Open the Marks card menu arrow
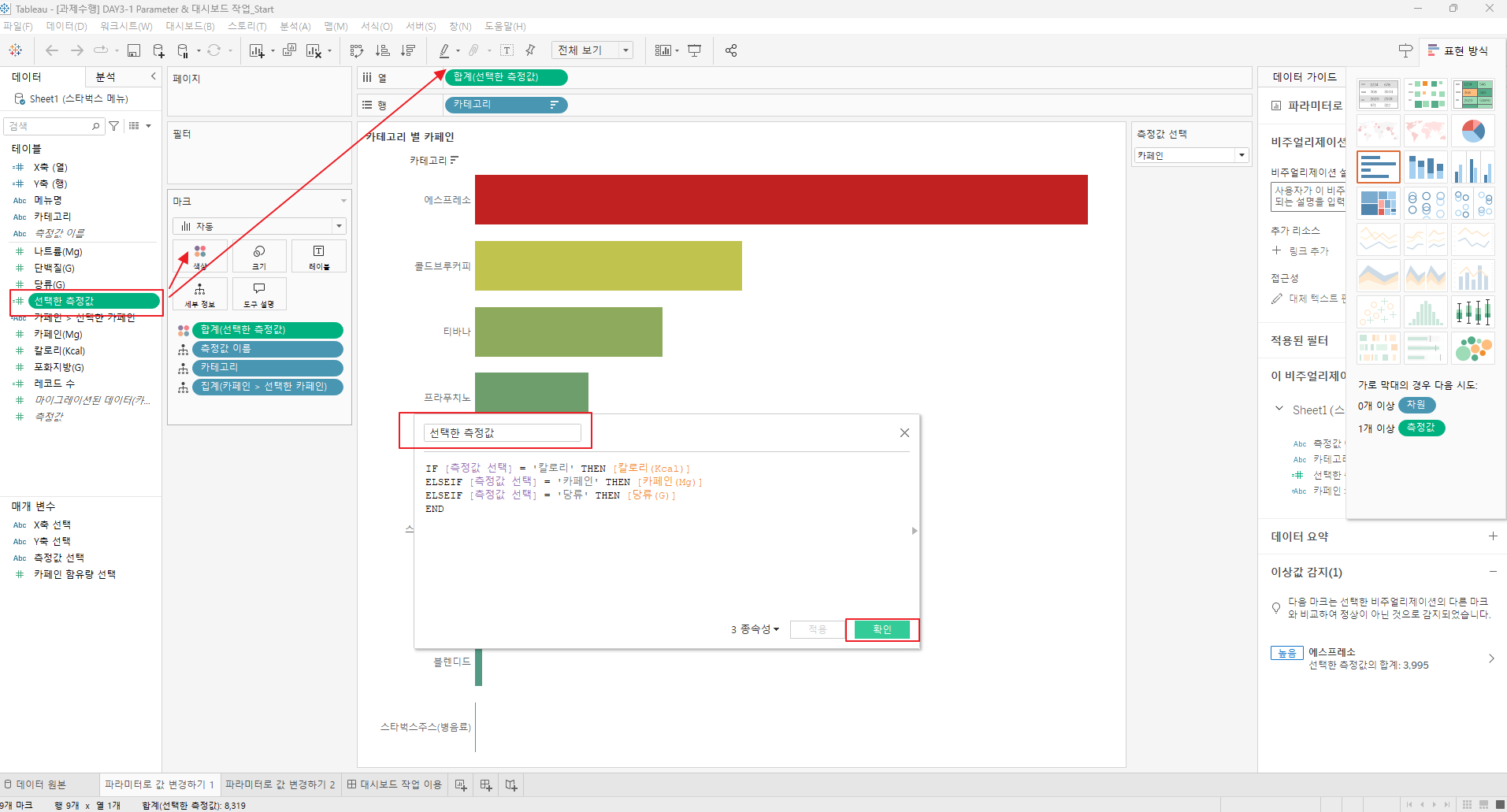1507x812 pixels. click(343, 201)
